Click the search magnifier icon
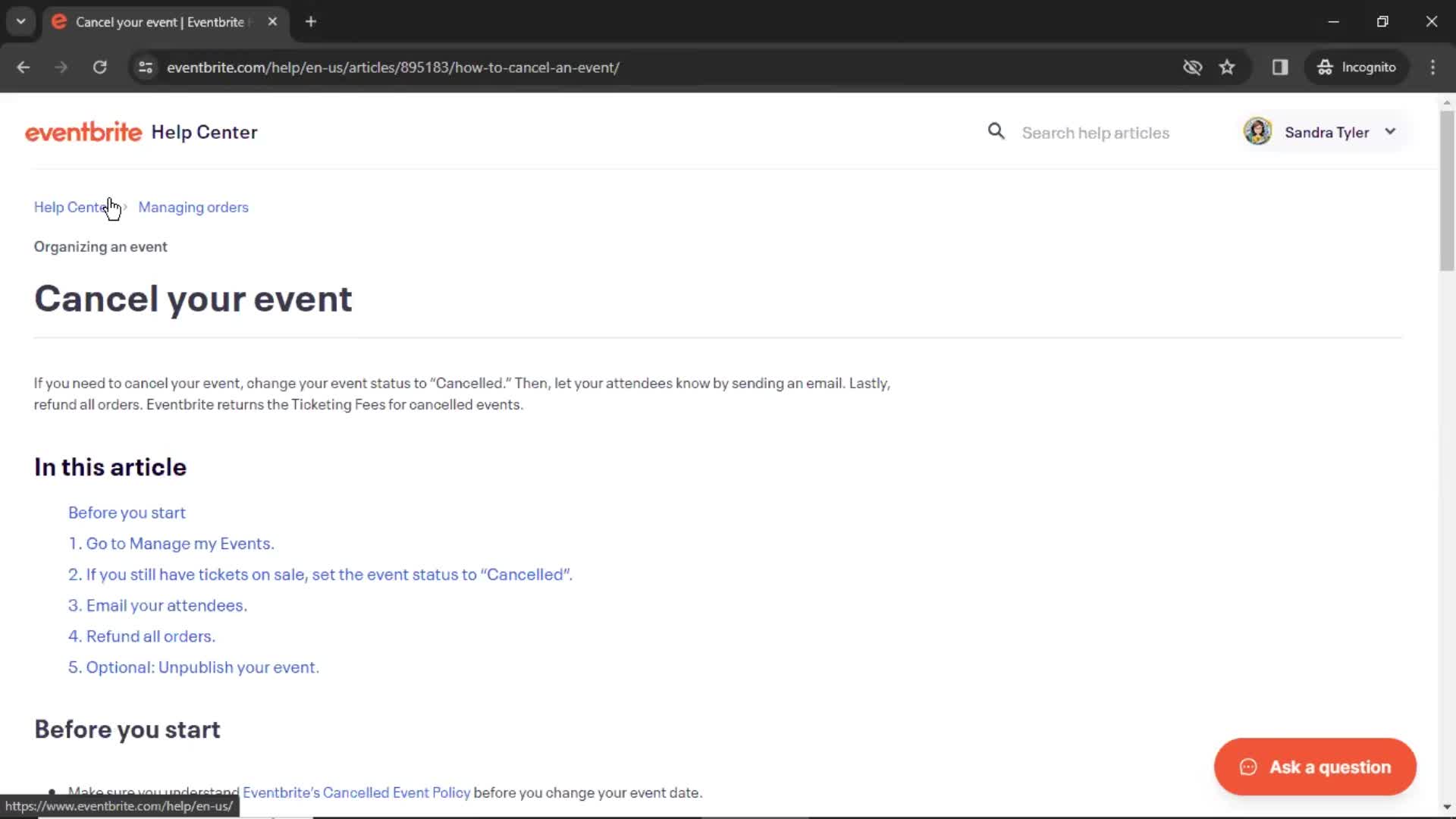 pyautogui.click(x=996, y=132)
